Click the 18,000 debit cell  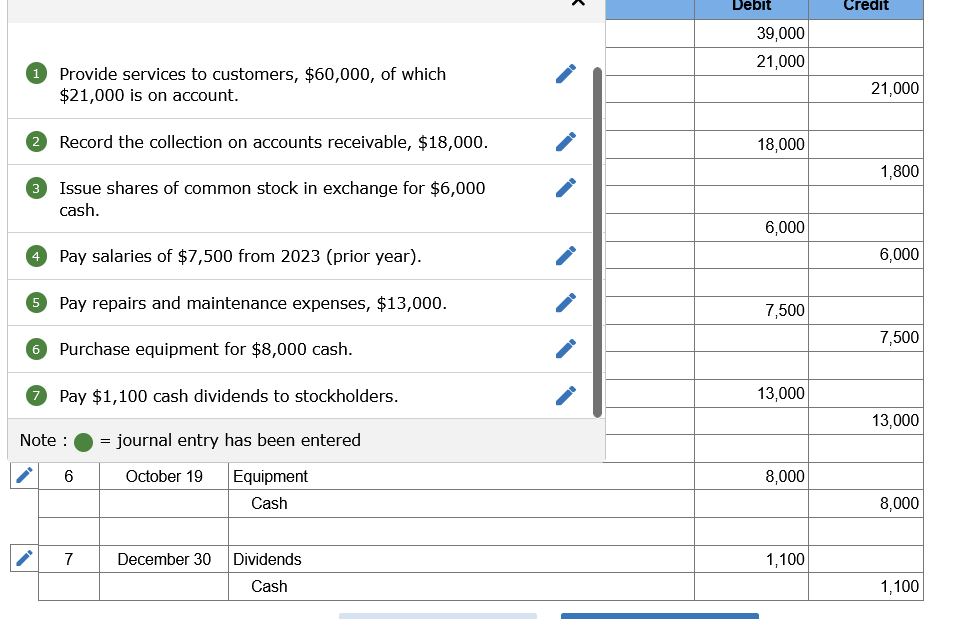point(751,144)
